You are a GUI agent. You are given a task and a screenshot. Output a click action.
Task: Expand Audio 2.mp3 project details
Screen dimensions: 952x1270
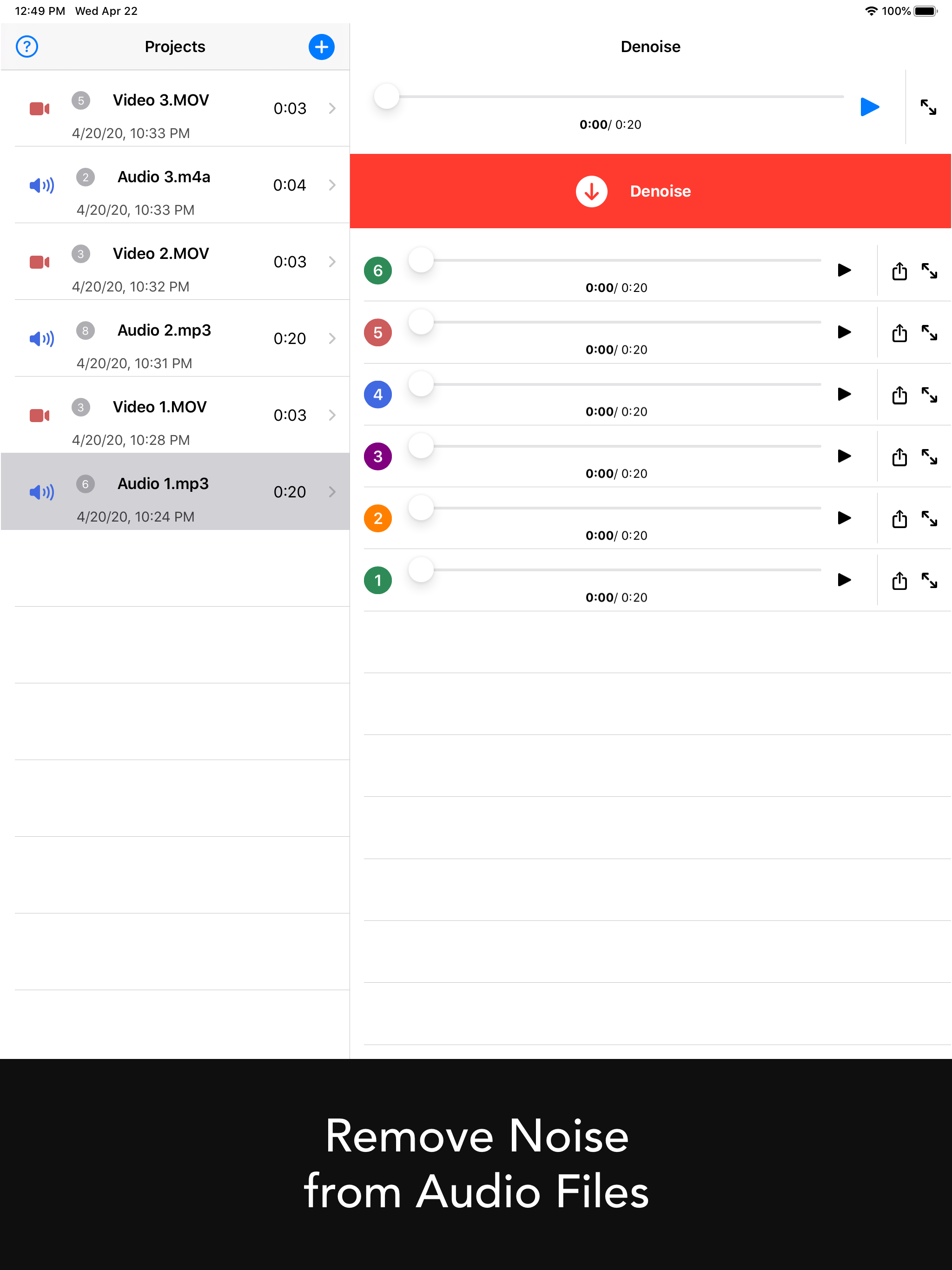pos(333,339)
